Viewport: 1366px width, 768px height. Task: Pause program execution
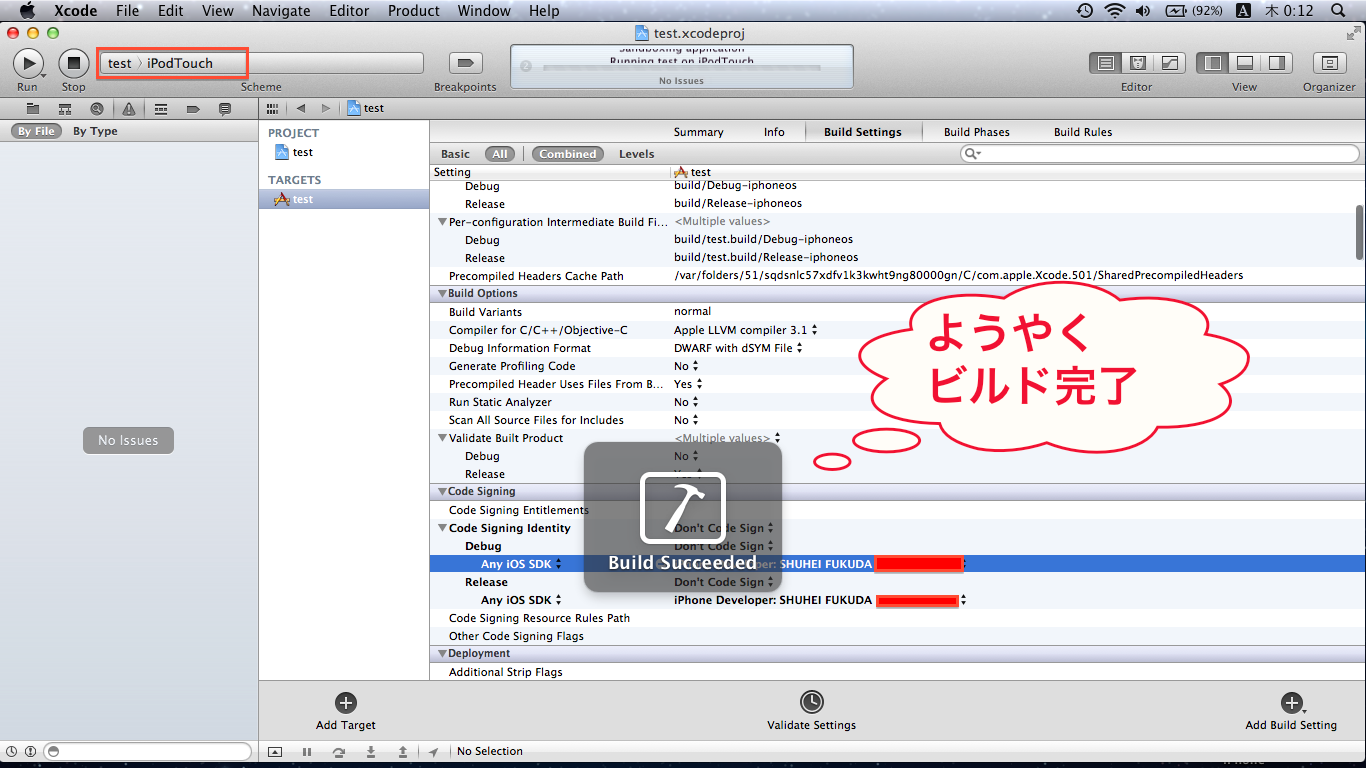[307, 752]
